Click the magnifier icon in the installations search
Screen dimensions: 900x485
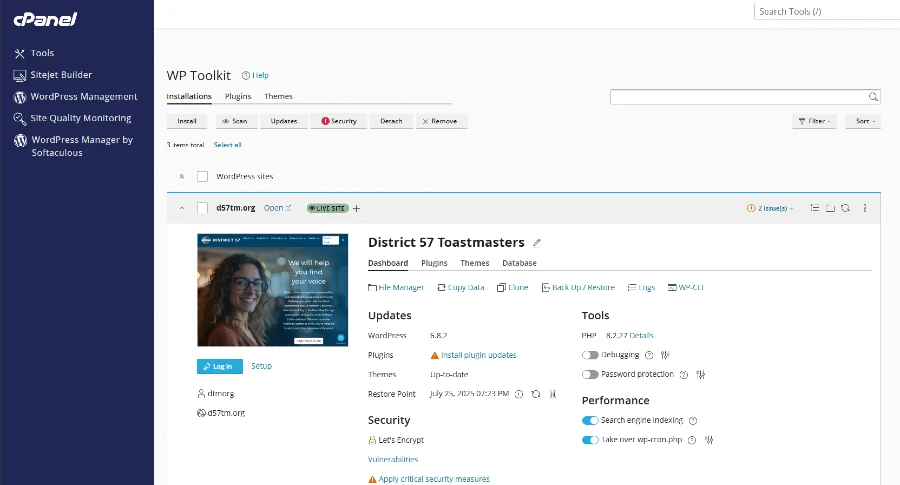click(873, 97)
